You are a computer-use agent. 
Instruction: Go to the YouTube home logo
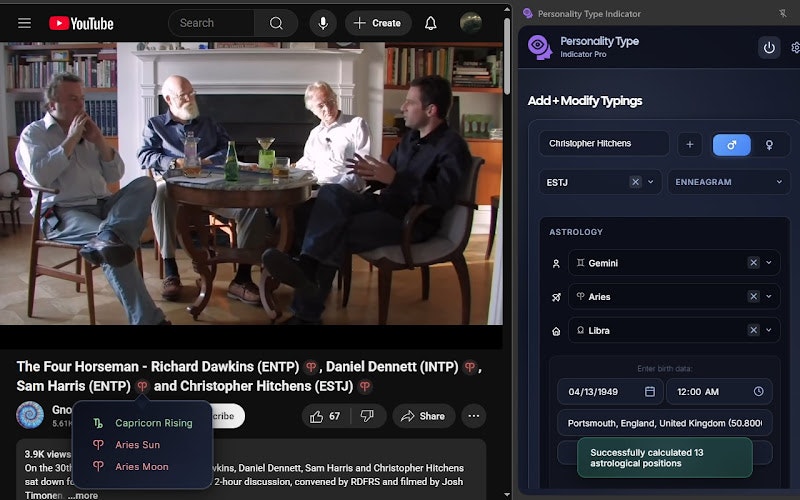(81, 23)
